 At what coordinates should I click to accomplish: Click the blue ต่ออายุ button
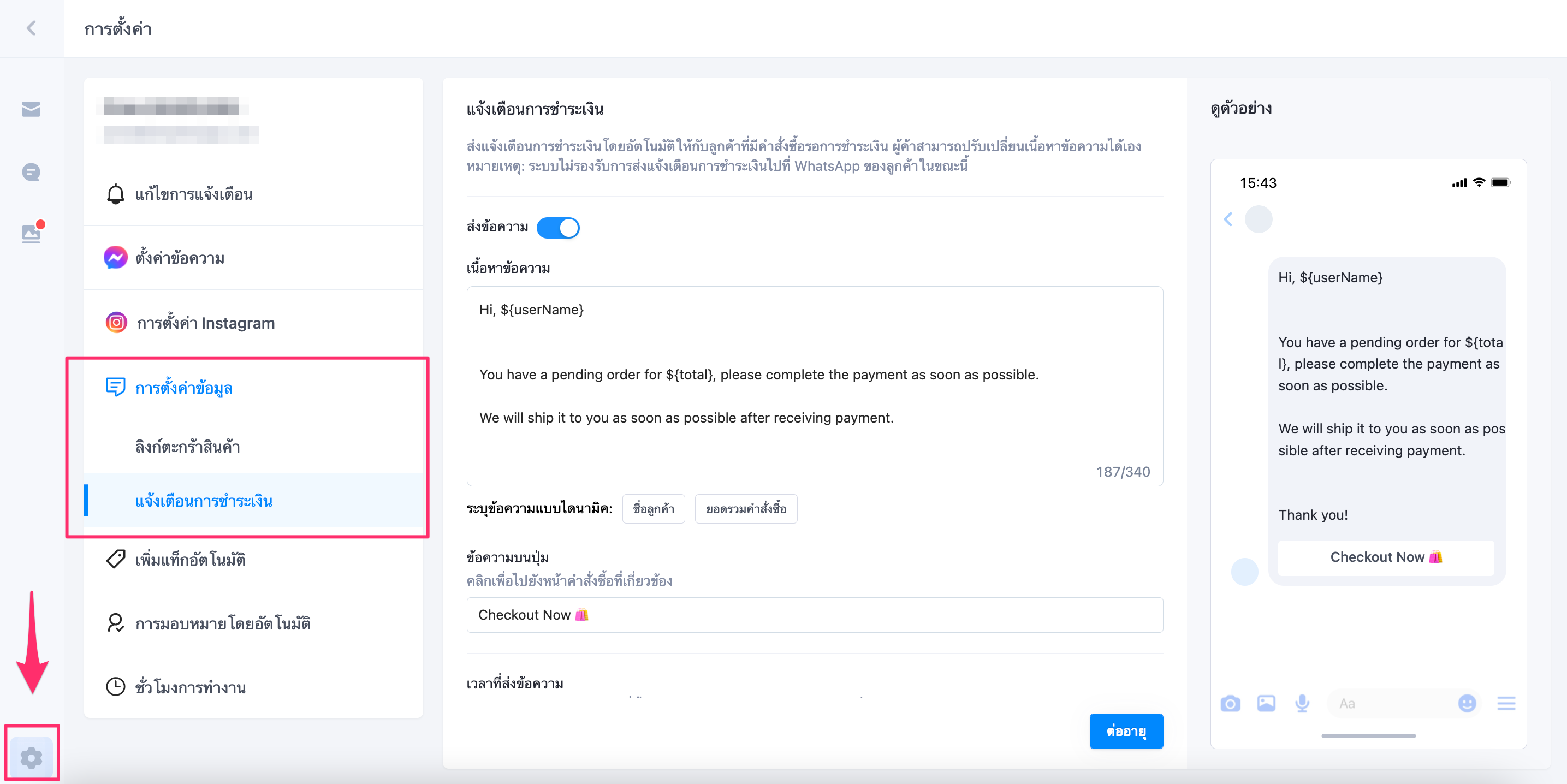(1126, 731)
